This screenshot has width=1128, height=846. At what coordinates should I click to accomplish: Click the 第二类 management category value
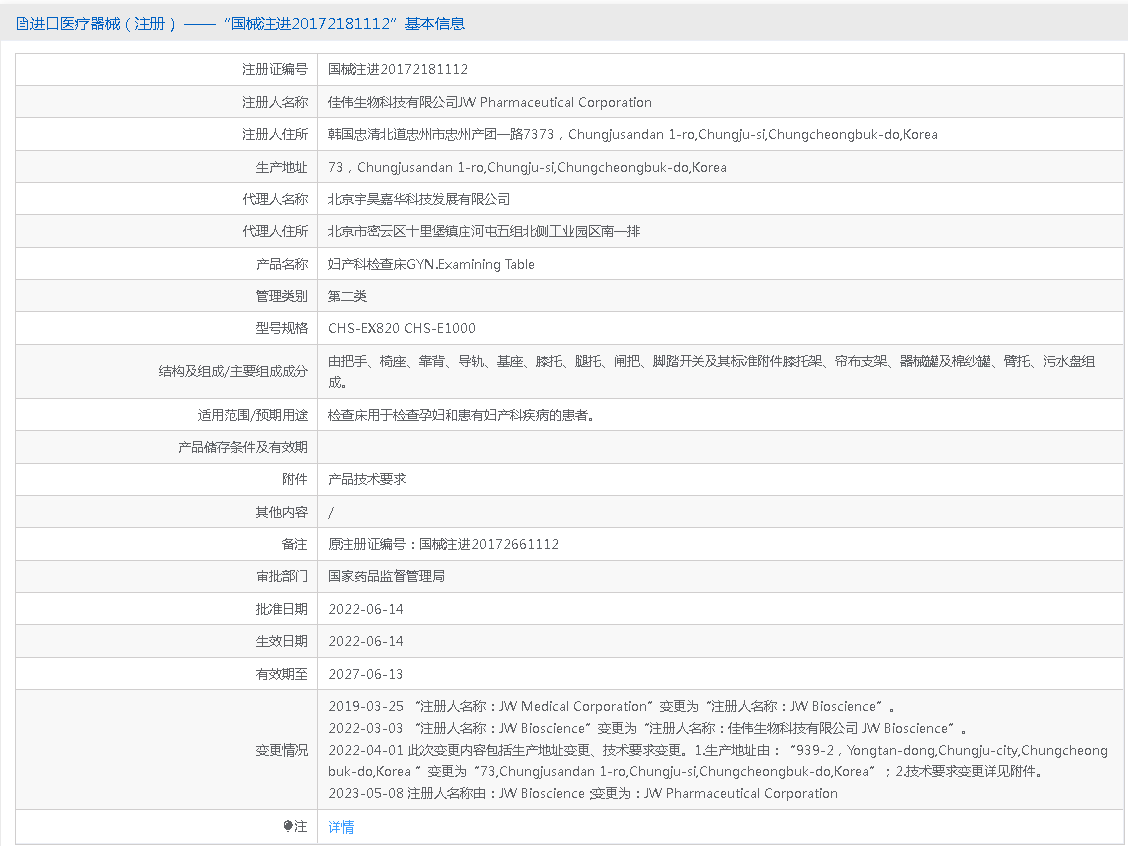coord(348,296)
